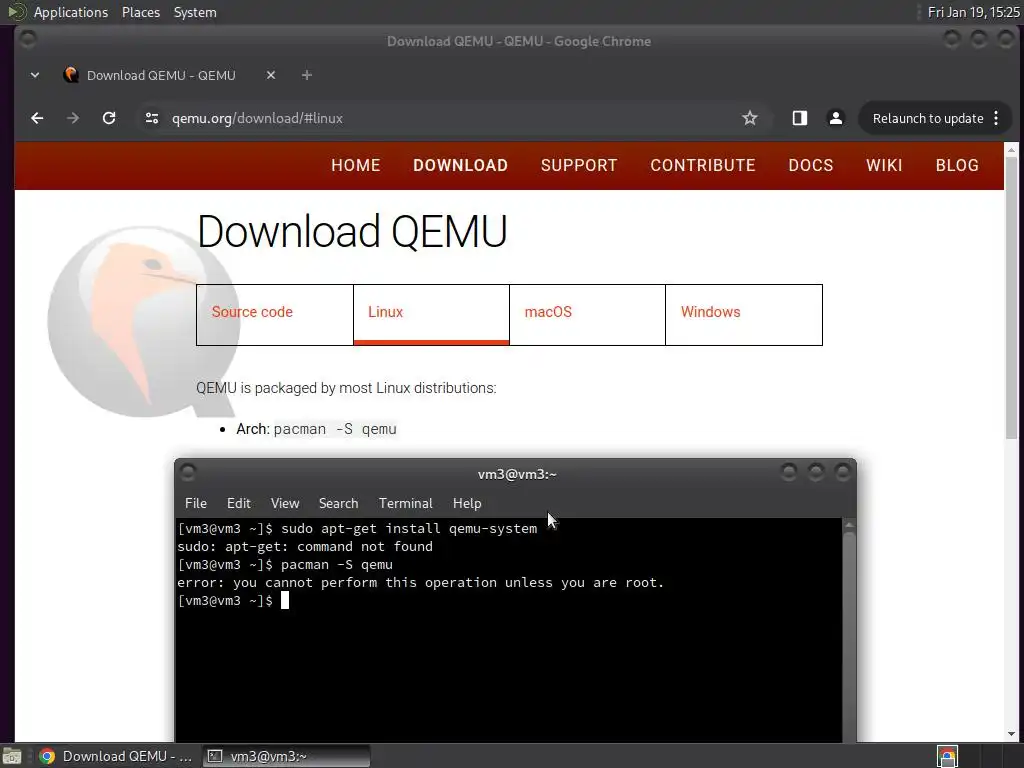Open the DOWNLOAD nav link
The width and height of the screenshot is (1024, 768).
[x=460, y=165]
